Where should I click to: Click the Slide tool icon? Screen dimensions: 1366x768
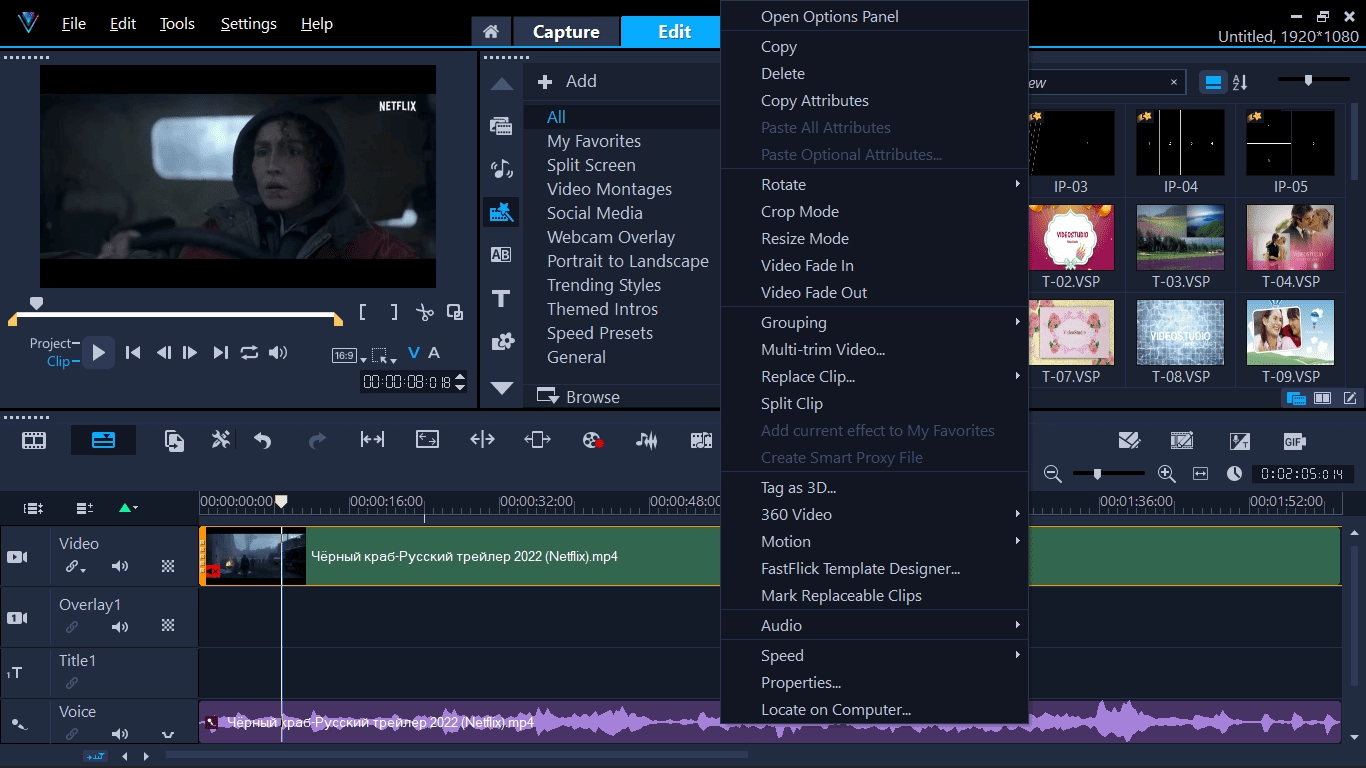click(x=537, y=439)
